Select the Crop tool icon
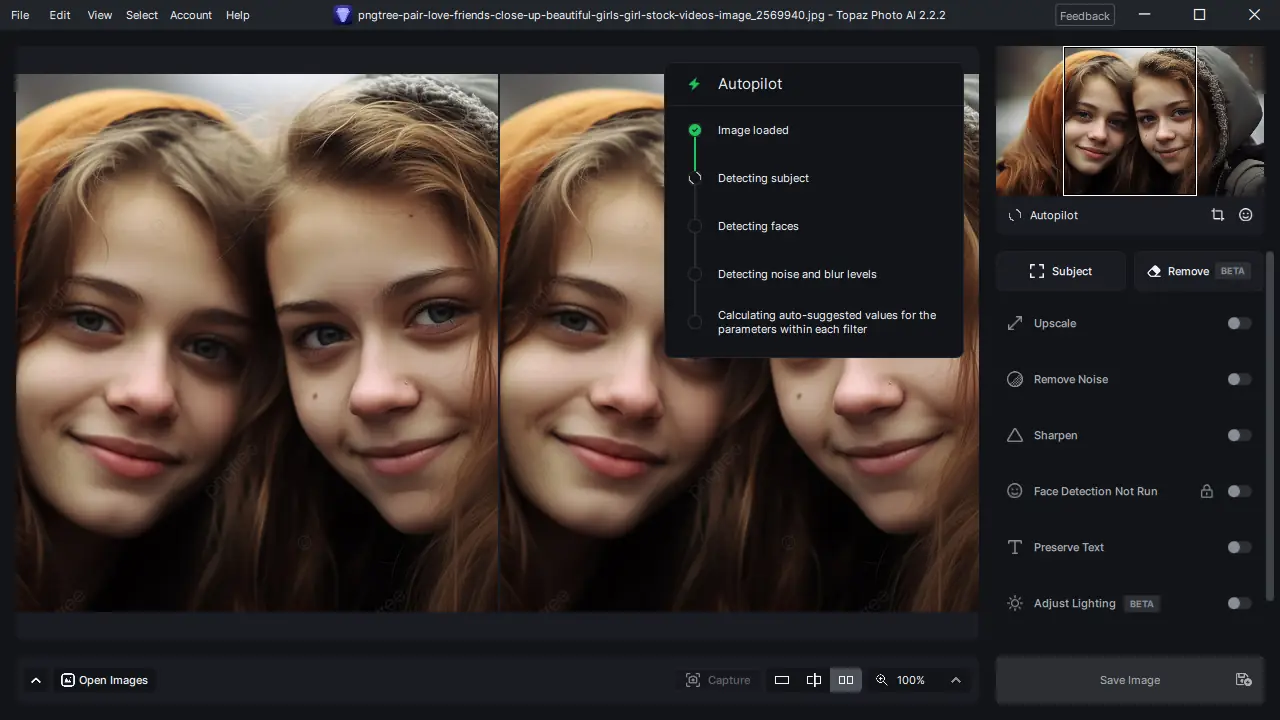This screenshot has width=1280, height=720. point(1217,215)
